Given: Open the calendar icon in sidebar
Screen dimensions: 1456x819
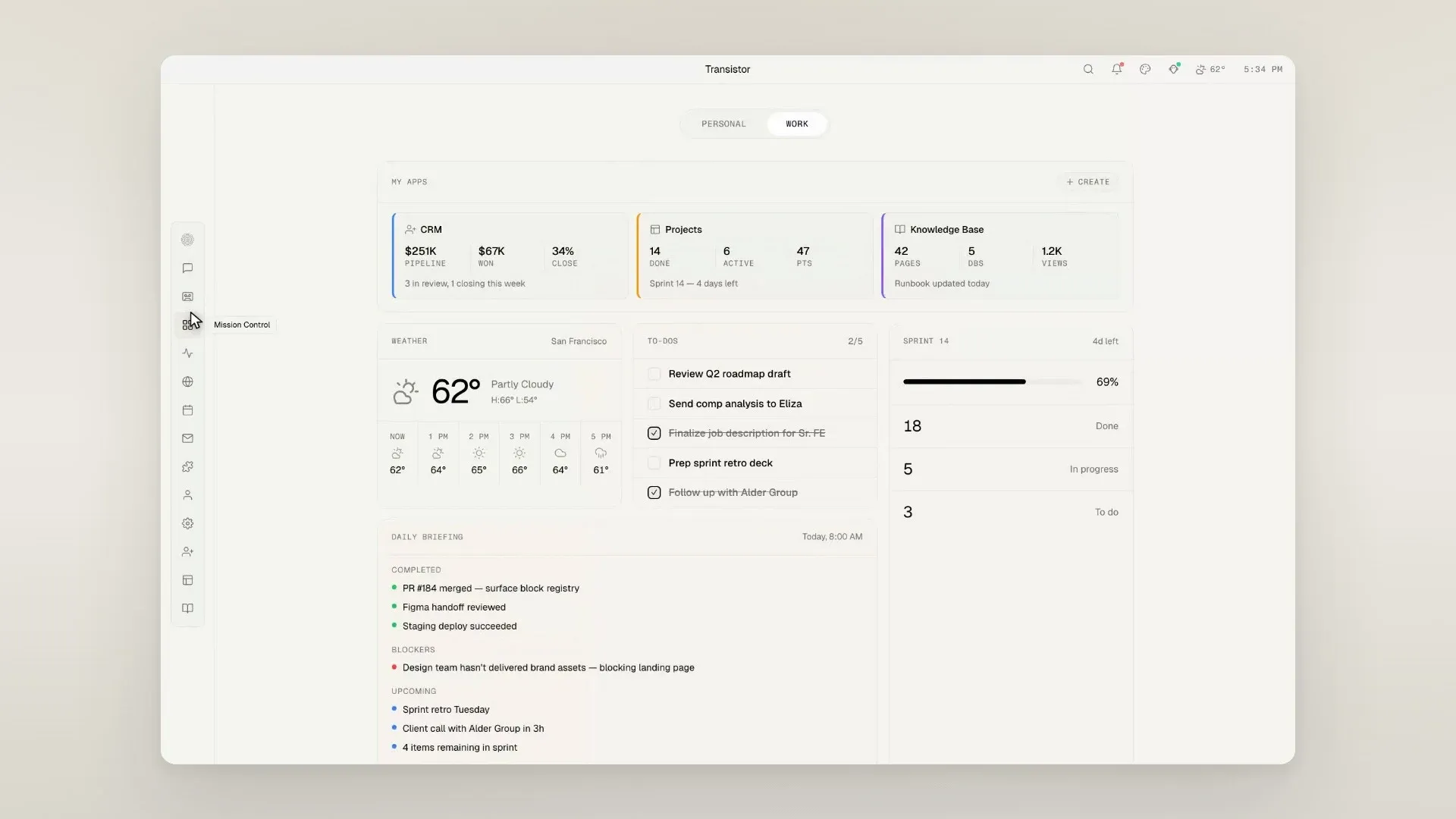Looking at the screenshot, I should point(187,410).
